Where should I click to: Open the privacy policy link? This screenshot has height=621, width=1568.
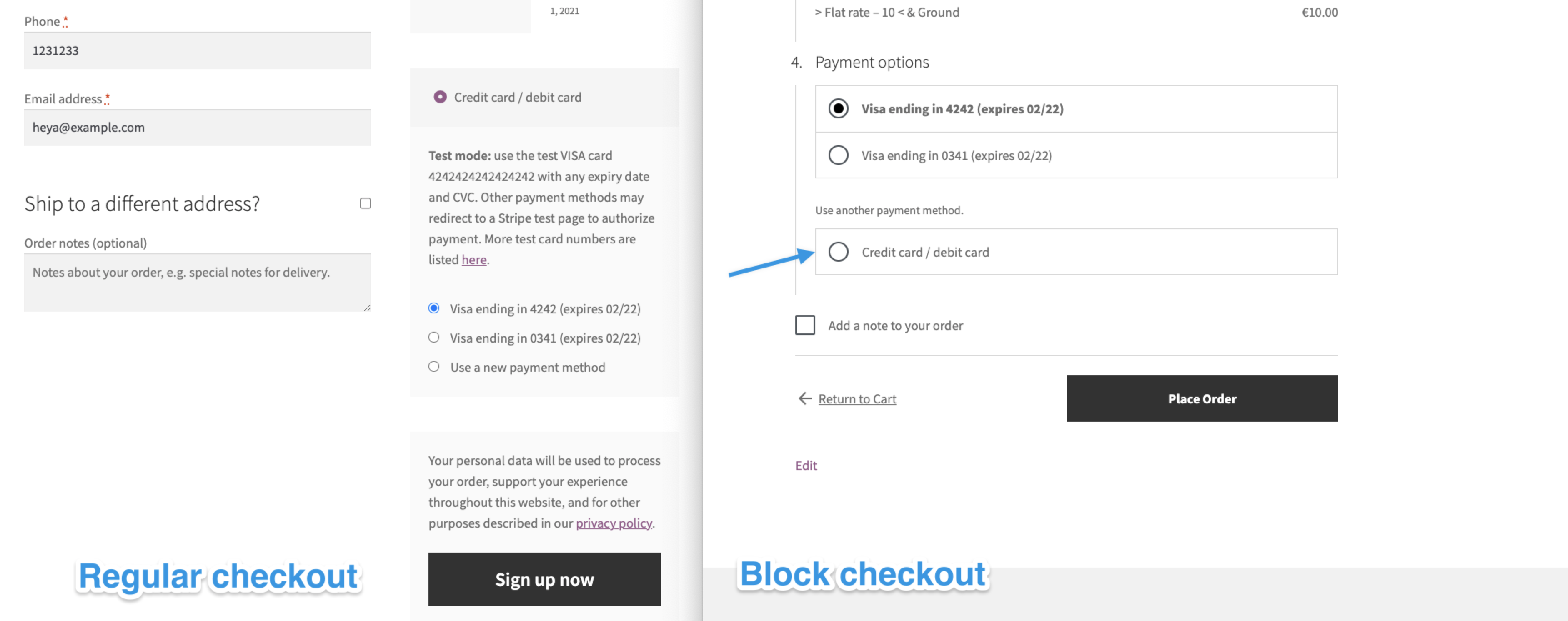point(612,523)
